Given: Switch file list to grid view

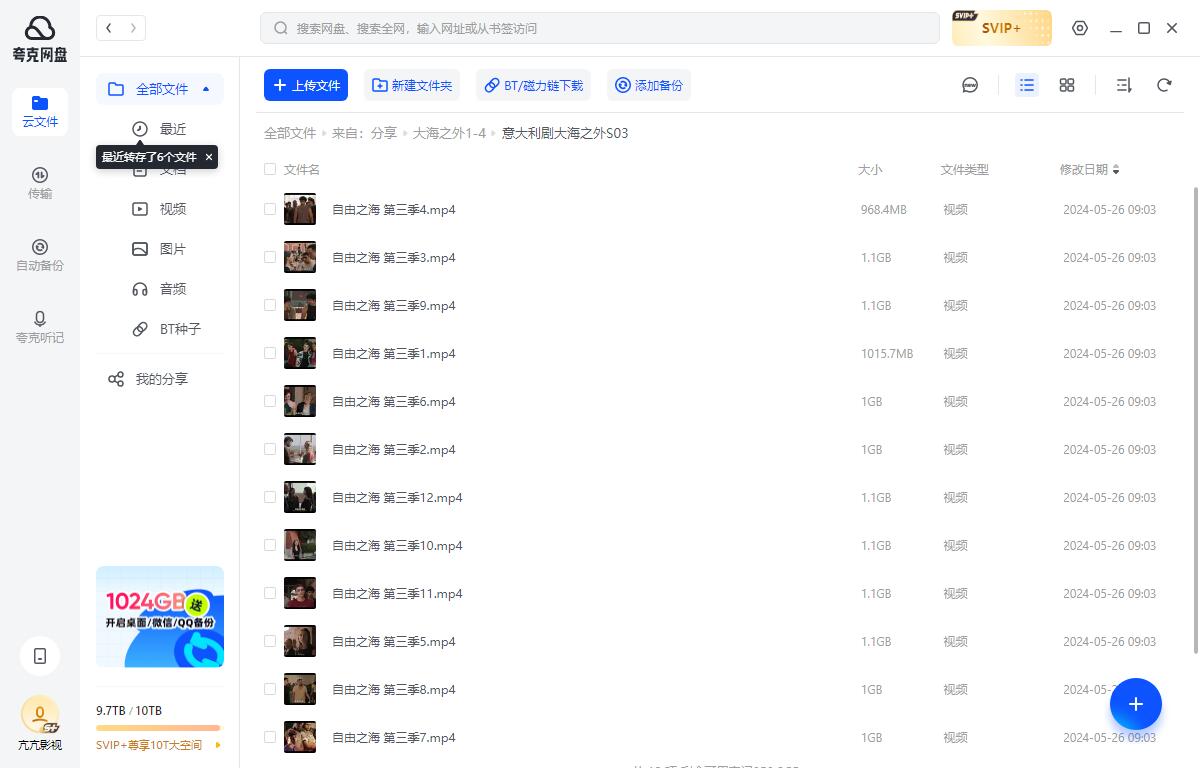Looking at the screenshot, I should tap(1066, 85).
